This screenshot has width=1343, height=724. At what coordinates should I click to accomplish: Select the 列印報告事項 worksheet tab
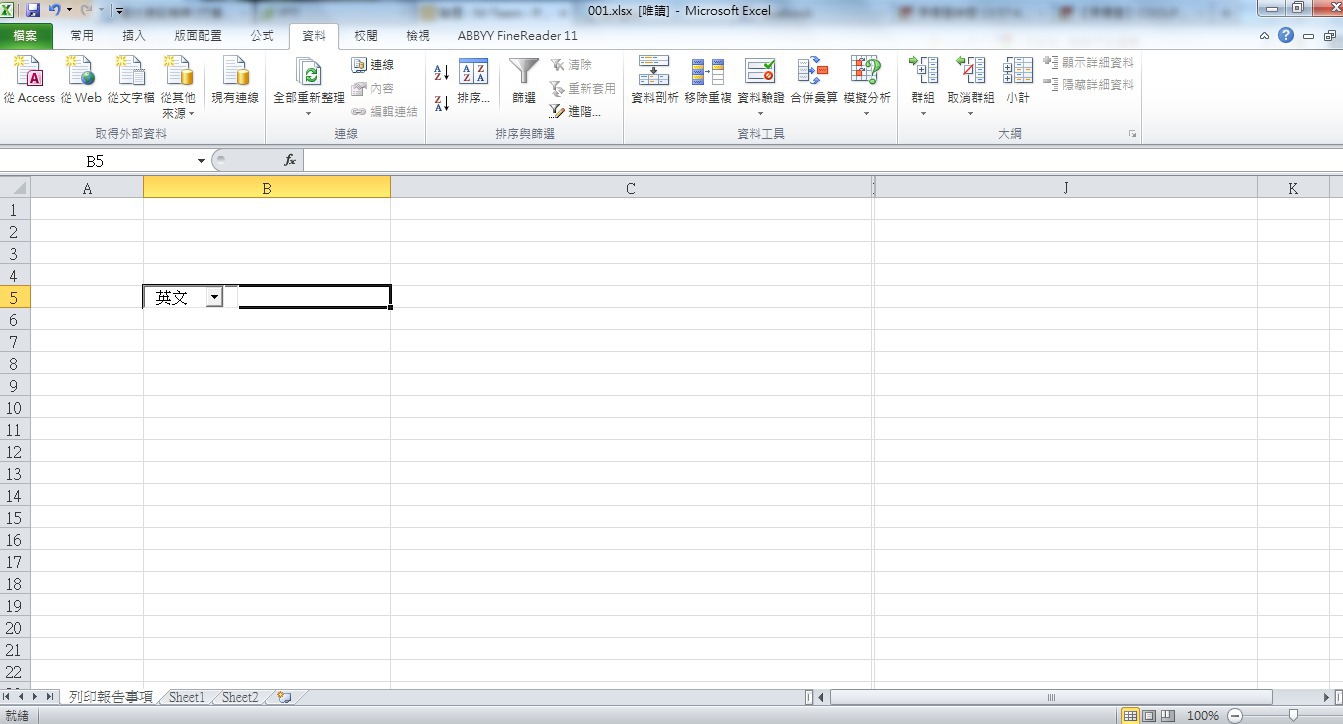click(x=111, y=697)
